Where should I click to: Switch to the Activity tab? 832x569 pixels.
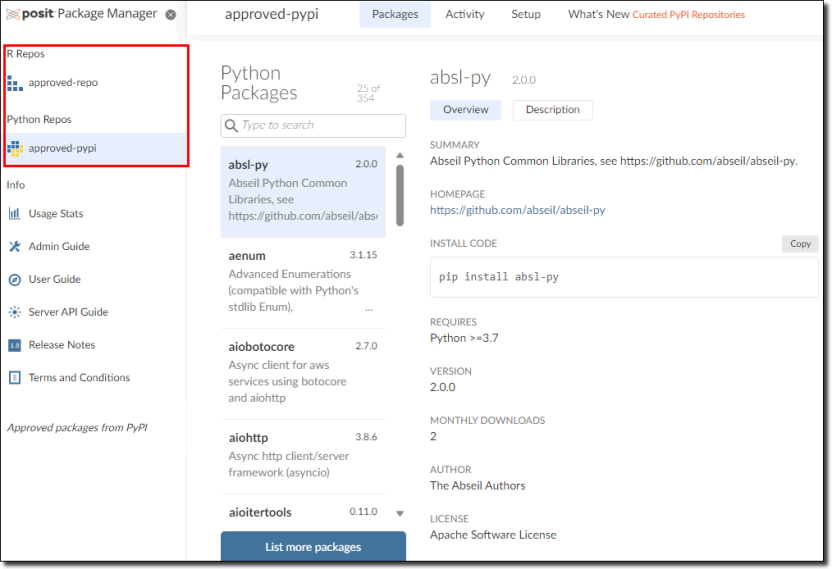[x=465, y=15]
